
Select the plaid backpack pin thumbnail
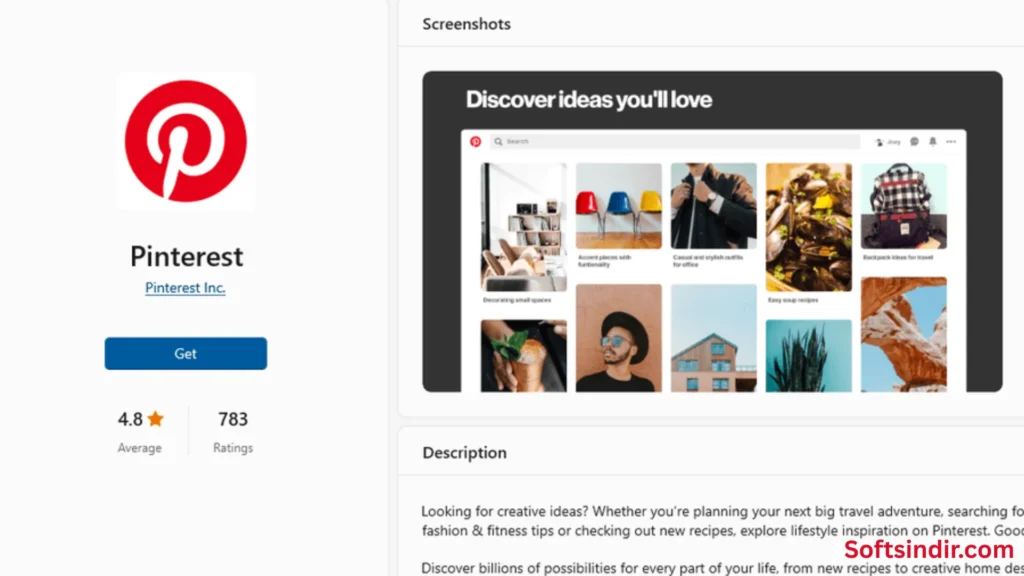click(904, 206)
